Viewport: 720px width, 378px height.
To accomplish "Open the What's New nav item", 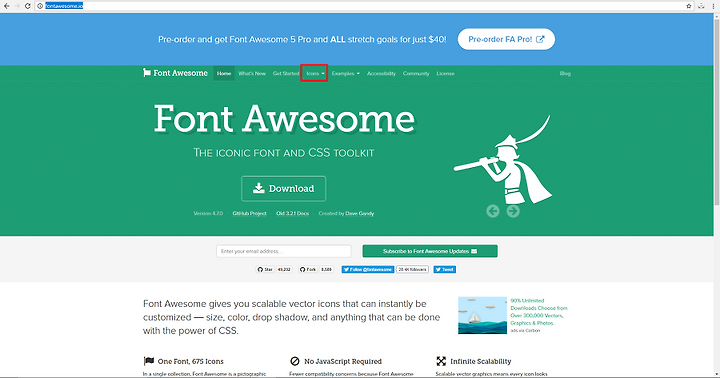I will pyautogui.click(x=252, y=73).
